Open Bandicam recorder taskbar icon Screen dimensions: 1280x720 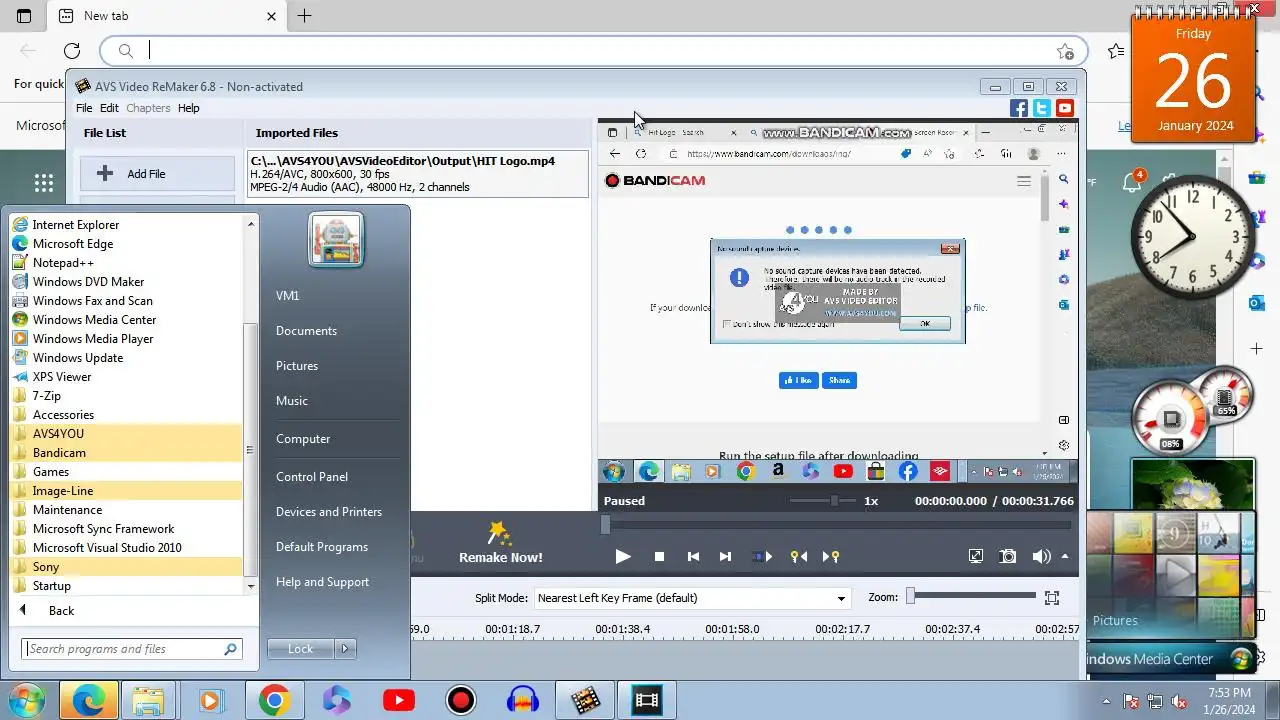click(x=461, y=700)
